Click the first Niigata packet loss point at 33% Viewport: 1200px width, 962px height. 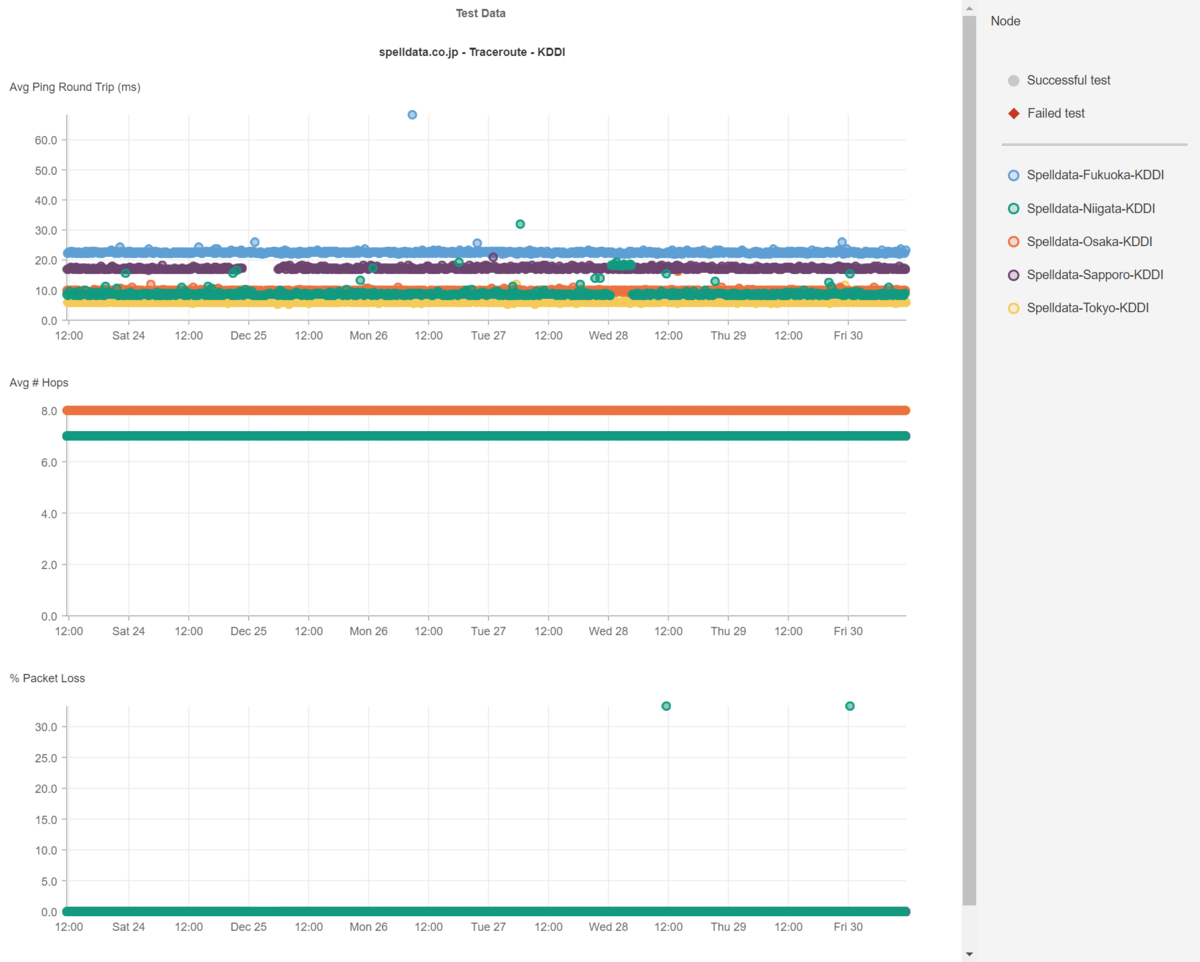[666, 706]
